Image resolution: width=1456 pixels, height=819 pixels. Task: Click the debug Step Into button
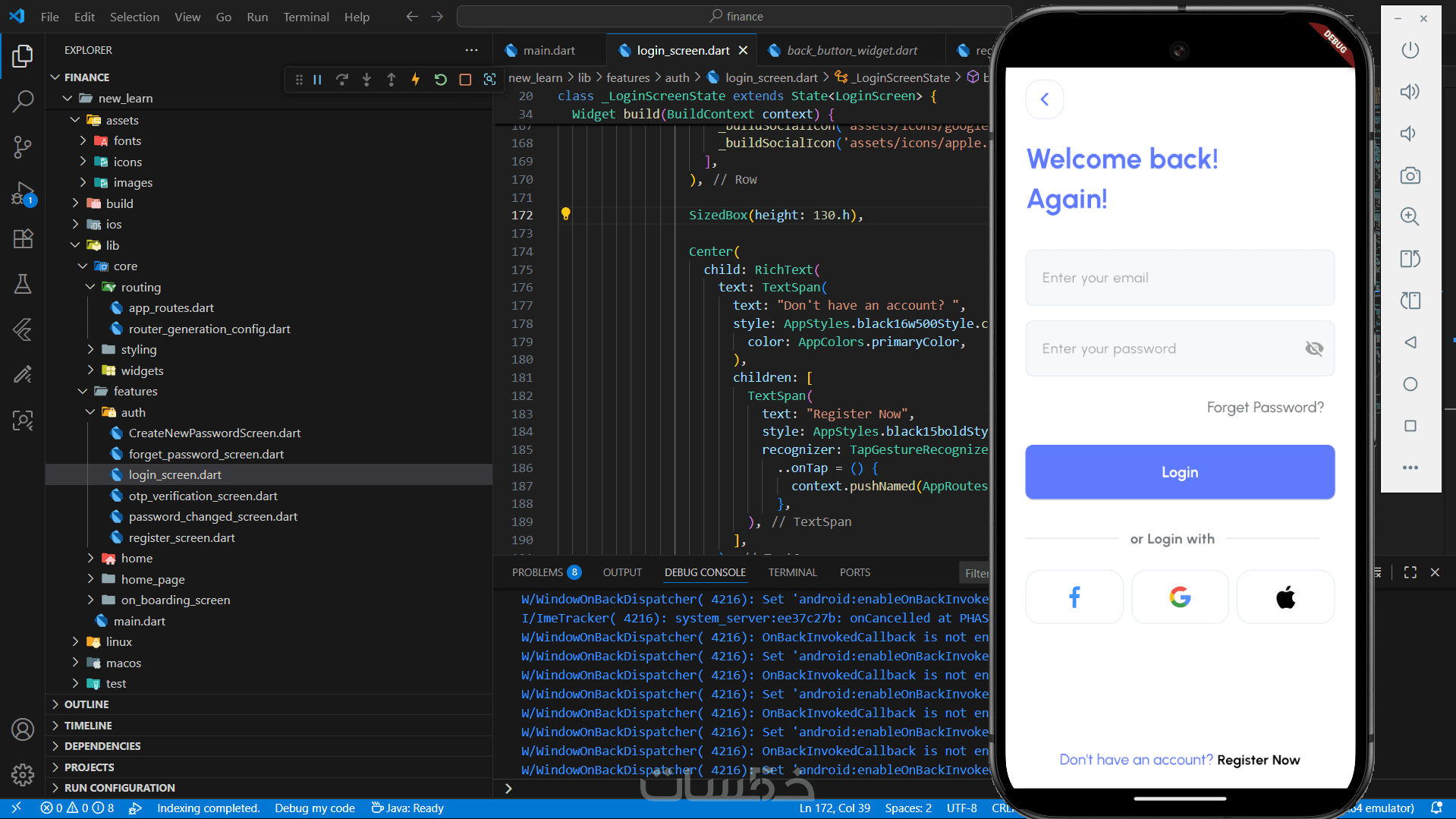[x=366, y=80]
